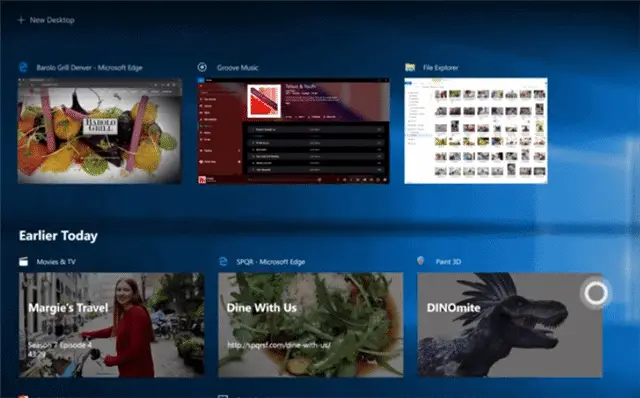Click the Movies & TV label
640x398 pixels.
[56, 262]
